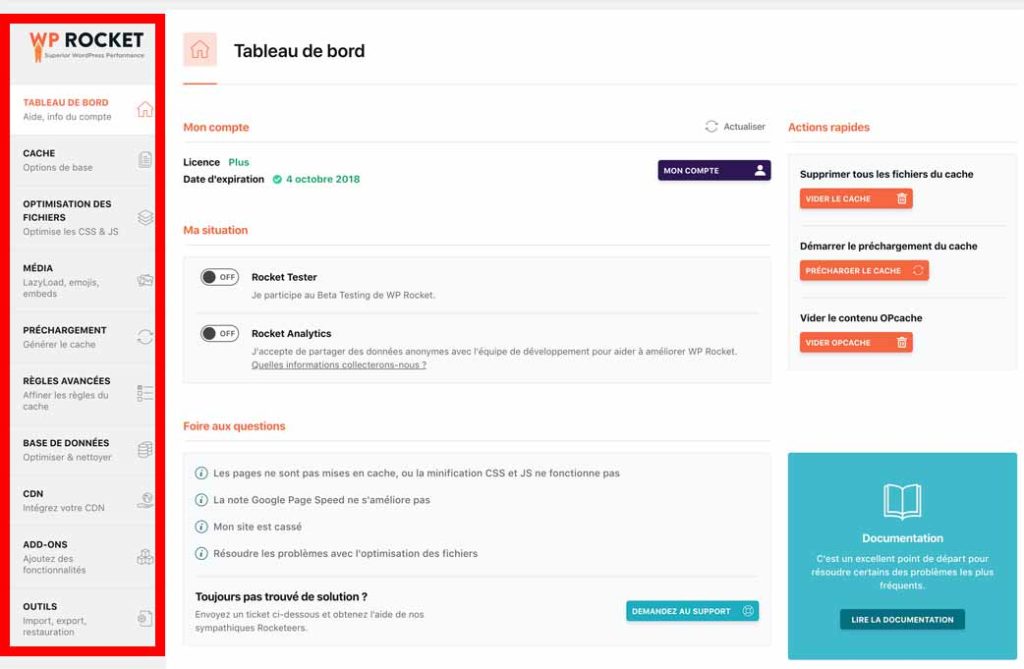Viewport: 1024px width, 669px height.
Task: Click the Média image icon in sidebar
Action: (x=145, y=281)
